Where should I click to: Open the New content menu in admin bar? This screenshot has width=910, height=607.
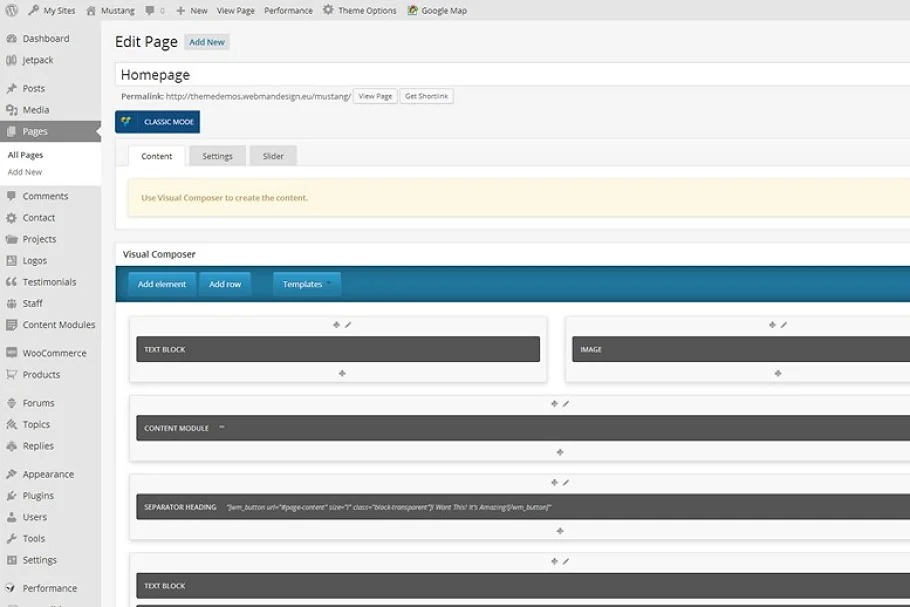pyautogui.click(x=192, y=10)
